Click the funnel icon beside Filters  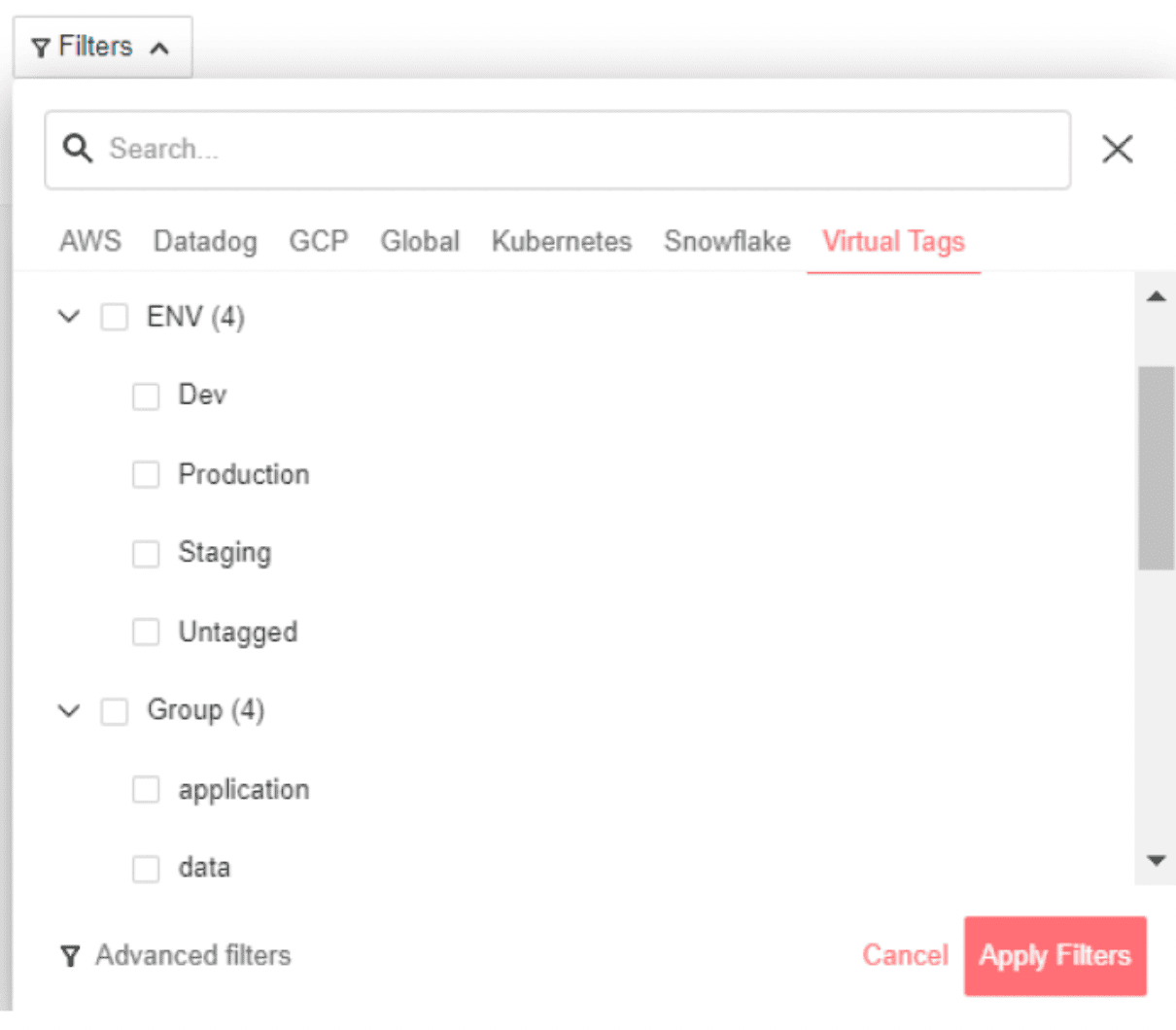[41, 48]
